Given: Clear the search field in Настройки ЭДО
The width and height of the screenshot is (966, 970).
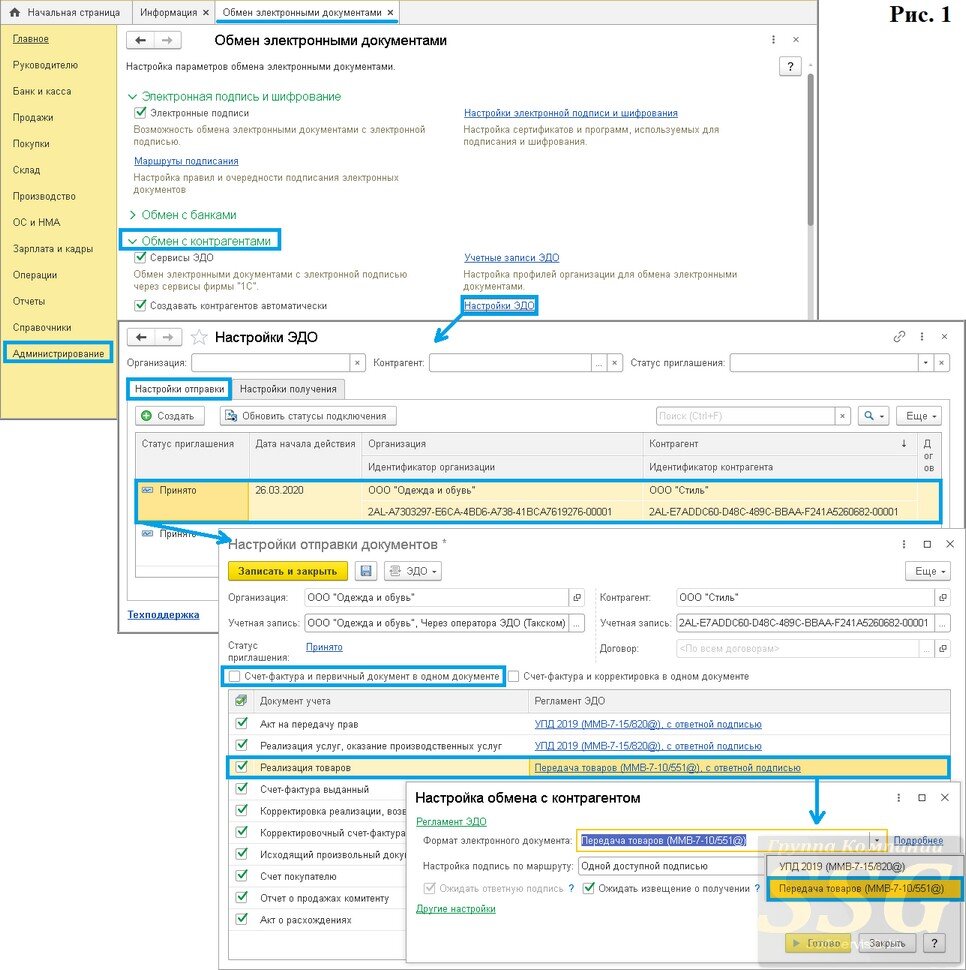Looking at the screenshot, I should coord(842,416).
